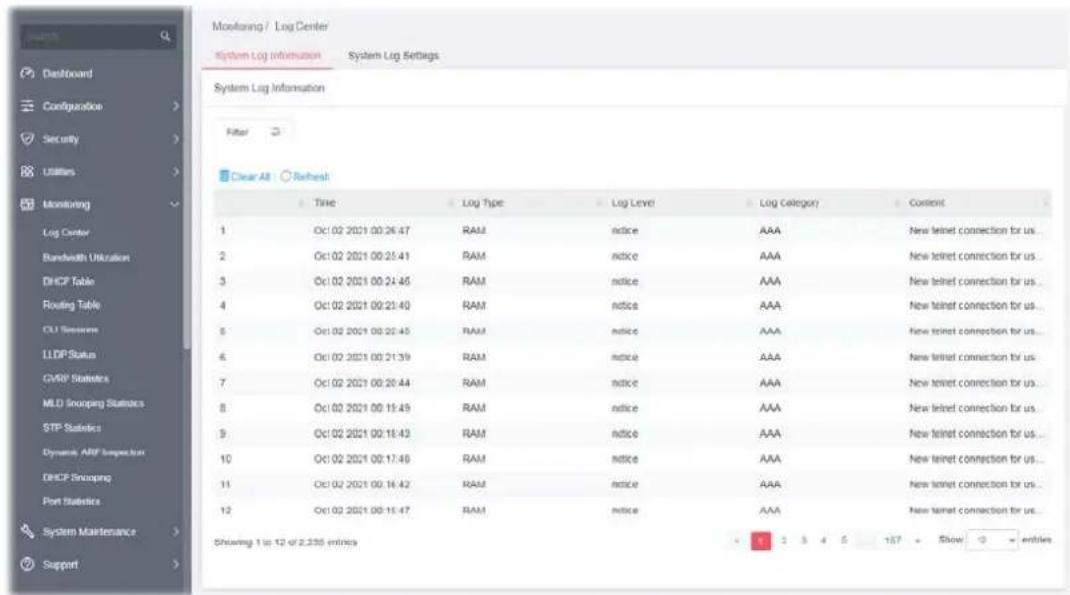Click the time cell of row 1
Image resolution: width=1070 pixels, height=595 pixels.
[362, 231]
